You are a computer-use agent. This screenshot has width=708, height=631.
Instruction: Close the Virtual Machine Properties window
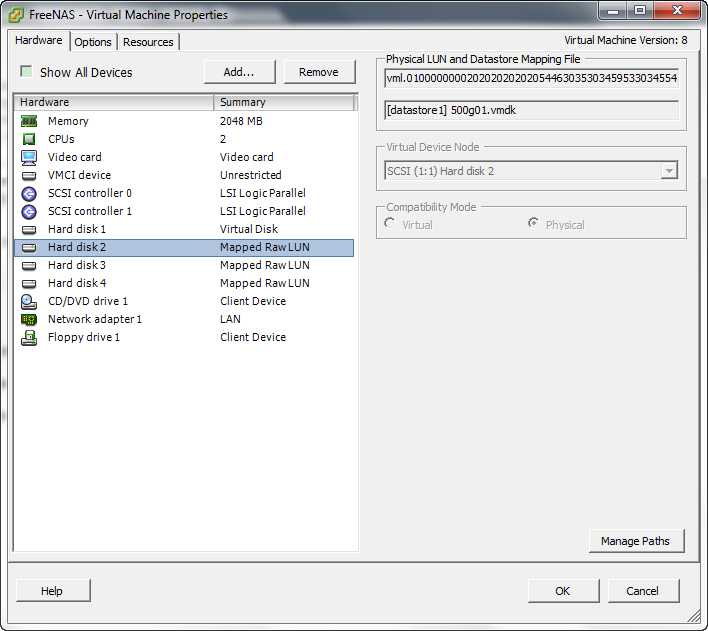pos(677,10)
